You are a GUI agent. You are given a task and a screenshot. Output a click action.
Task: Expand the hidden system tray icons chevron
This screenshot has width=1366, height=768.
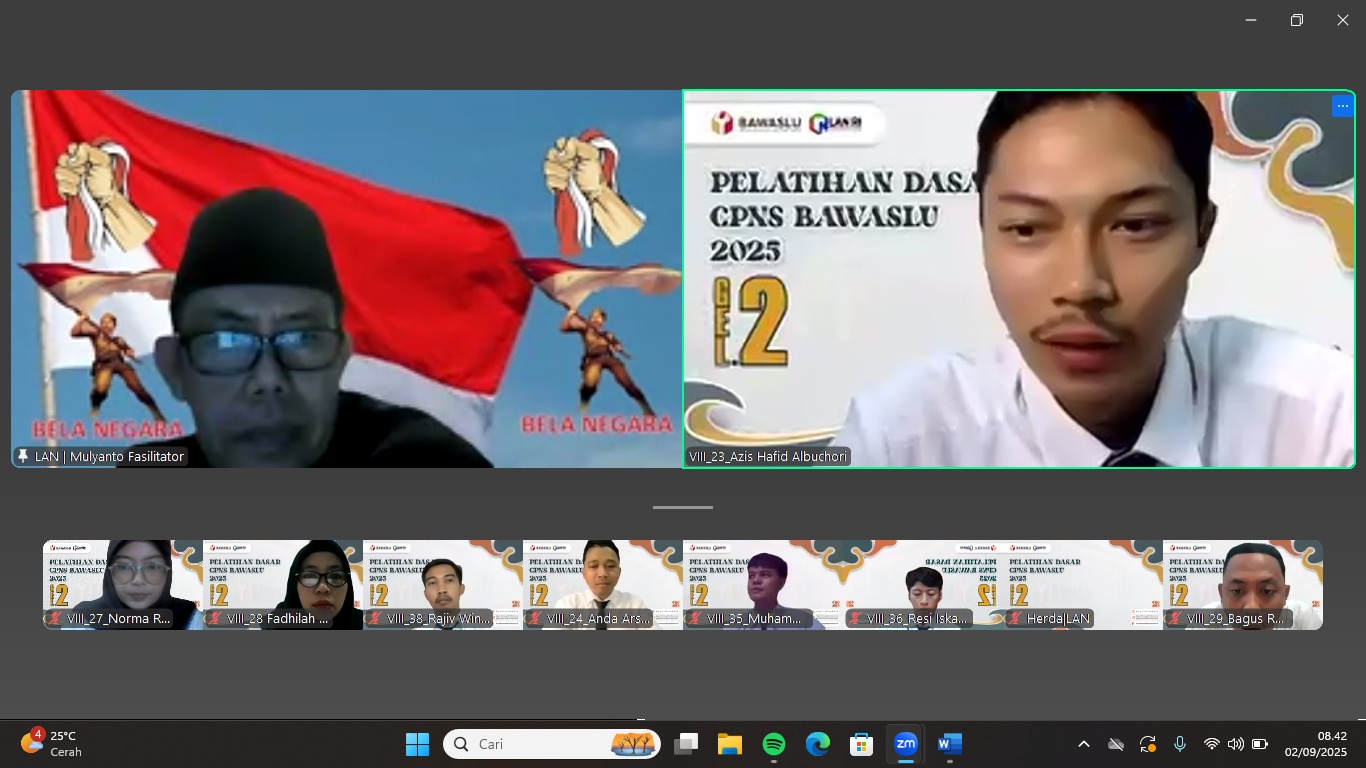pos(1083,744)
